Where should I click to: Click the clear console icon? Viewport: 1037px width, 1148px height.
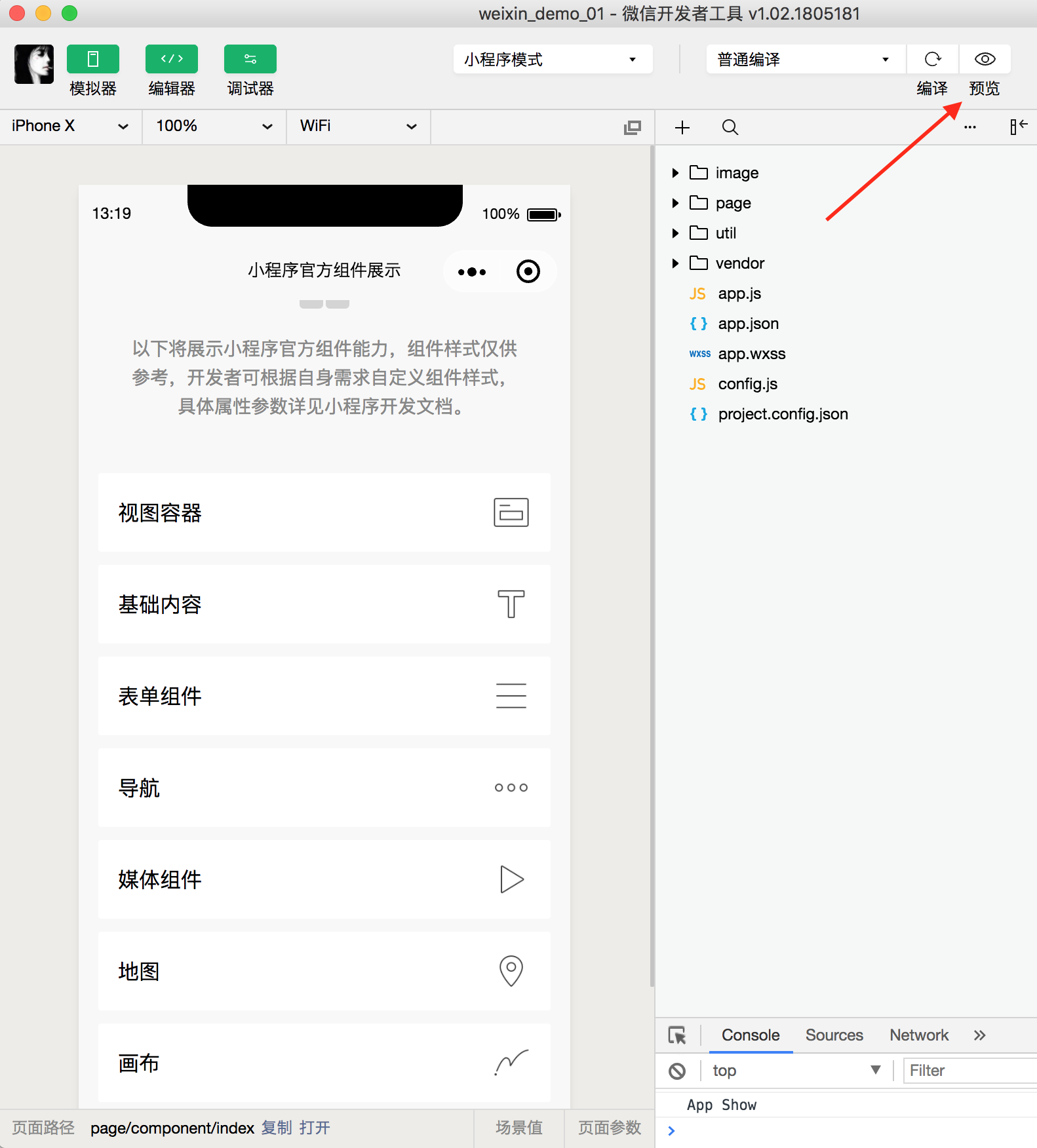tap(677, 1071)
